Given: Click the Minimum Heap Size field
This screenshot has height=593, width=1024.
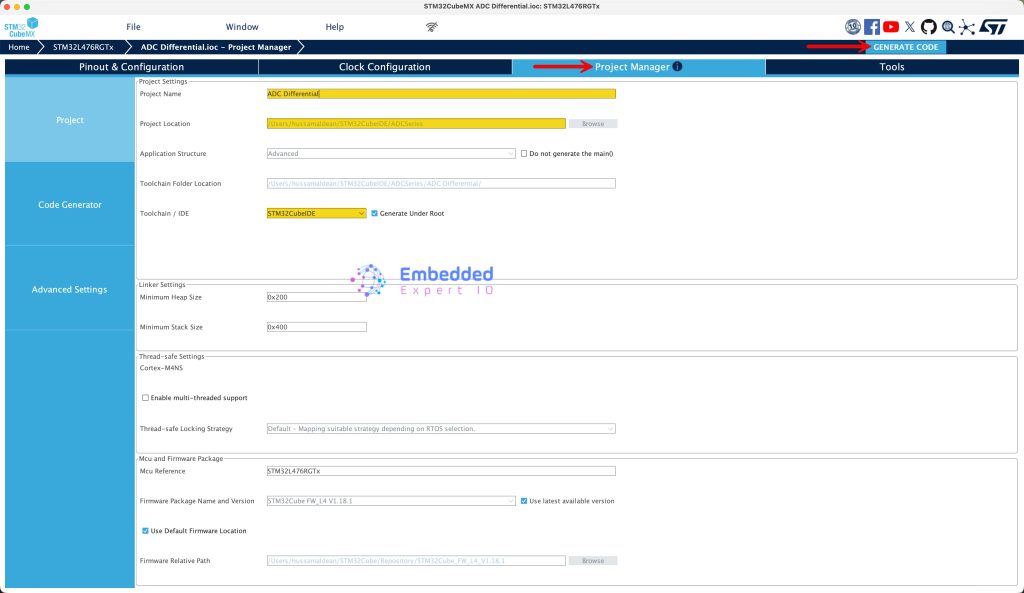Looking at the screenshot, I should click(316, 297).
